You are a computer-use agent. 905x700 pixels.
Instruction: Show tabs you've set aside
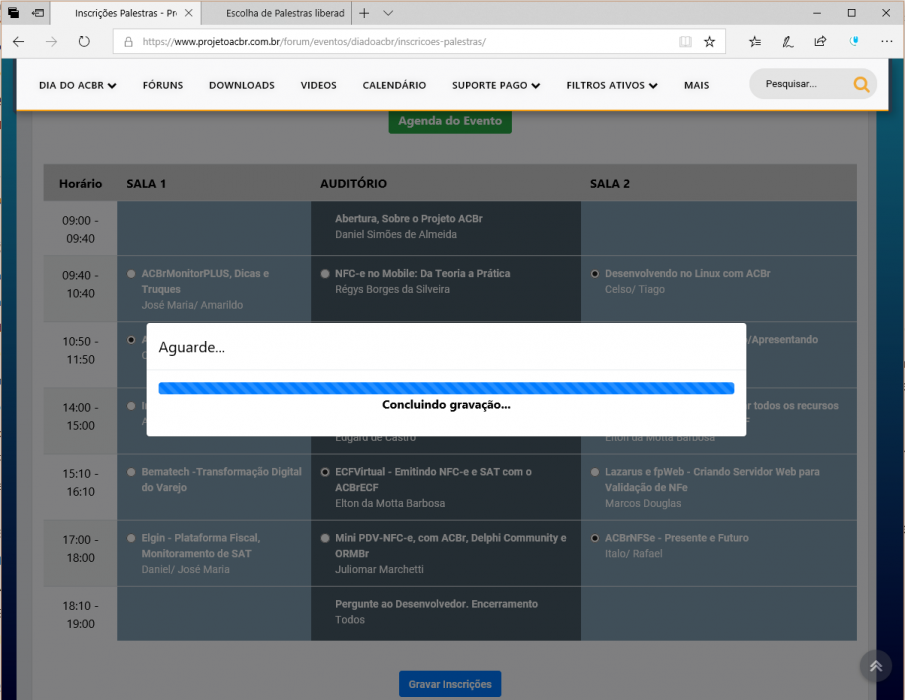tap(13, 13)
